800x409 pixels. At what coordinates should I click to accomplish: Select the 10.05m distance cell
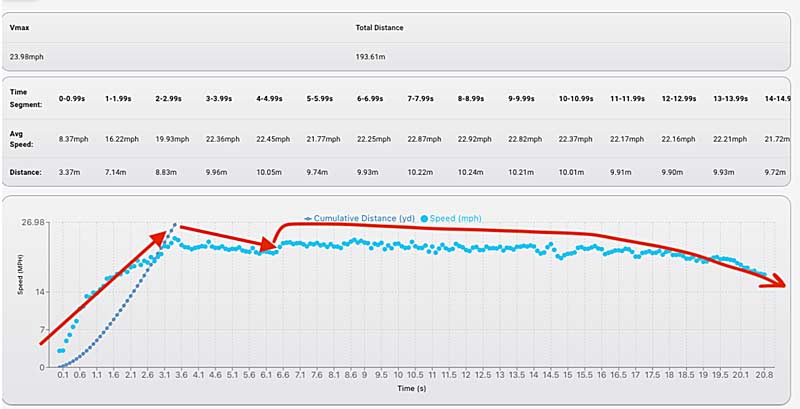[269, 172]
